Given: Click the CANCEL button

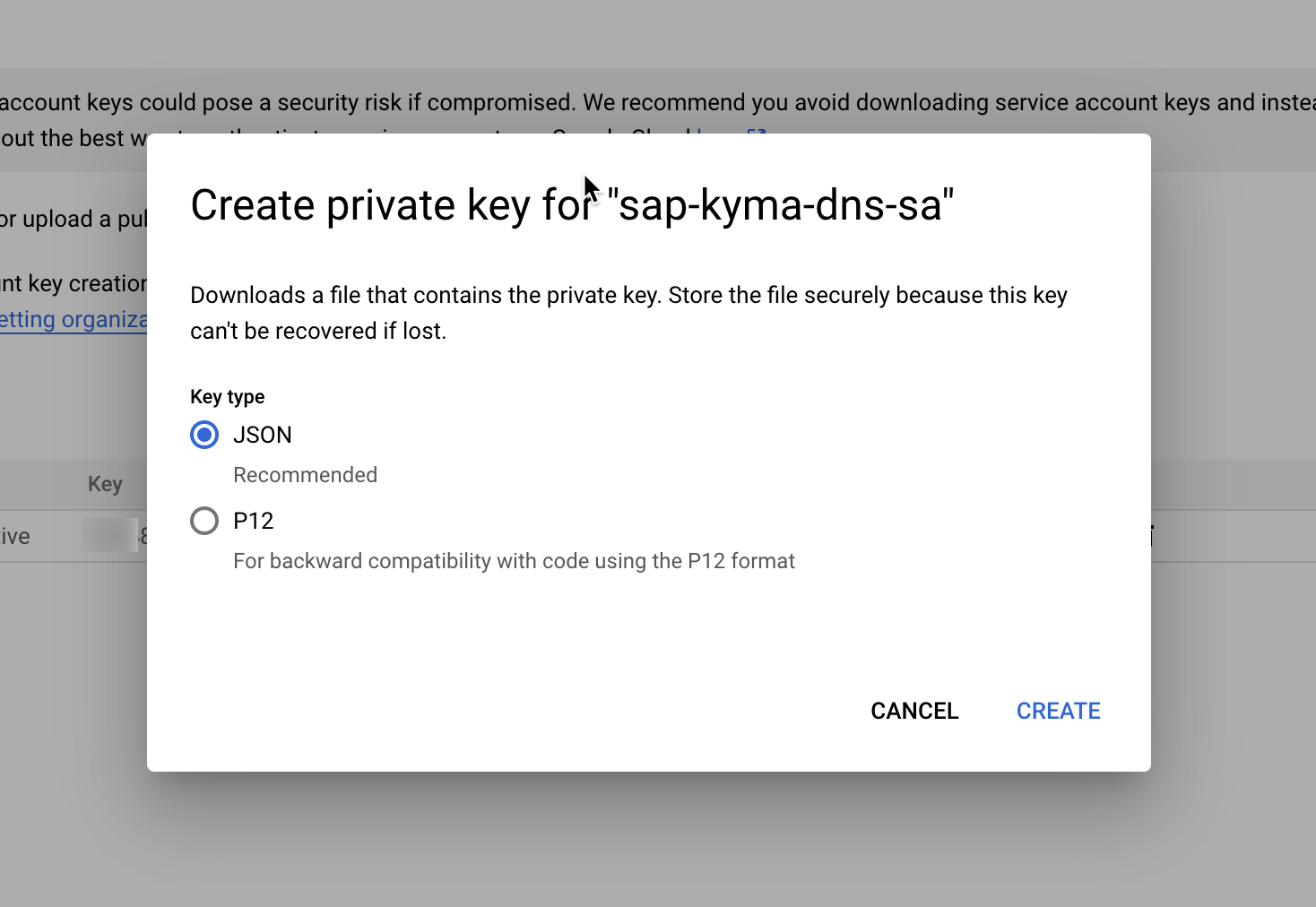Looking at the screenshot, I should [914, 711].
